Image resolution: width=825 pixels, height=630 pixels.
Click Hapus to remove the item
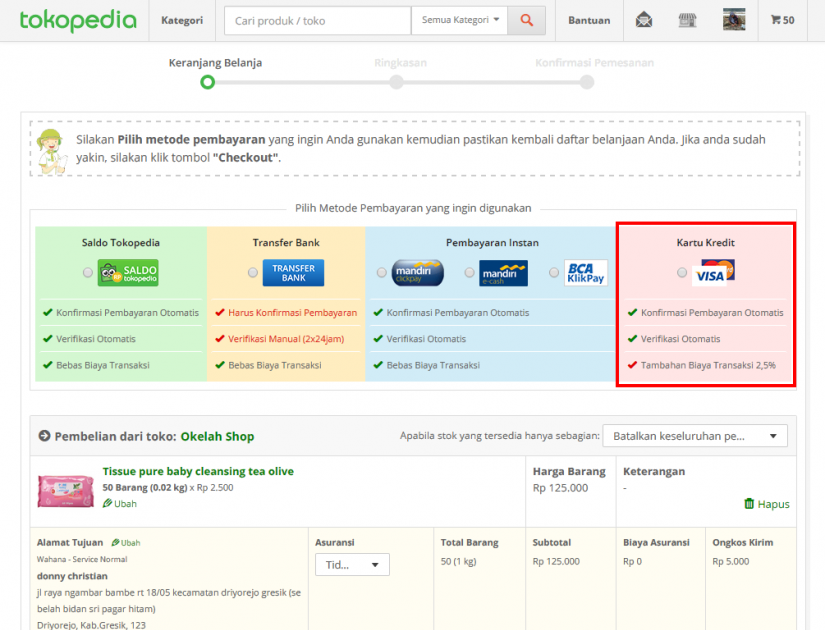pos(773,504)
